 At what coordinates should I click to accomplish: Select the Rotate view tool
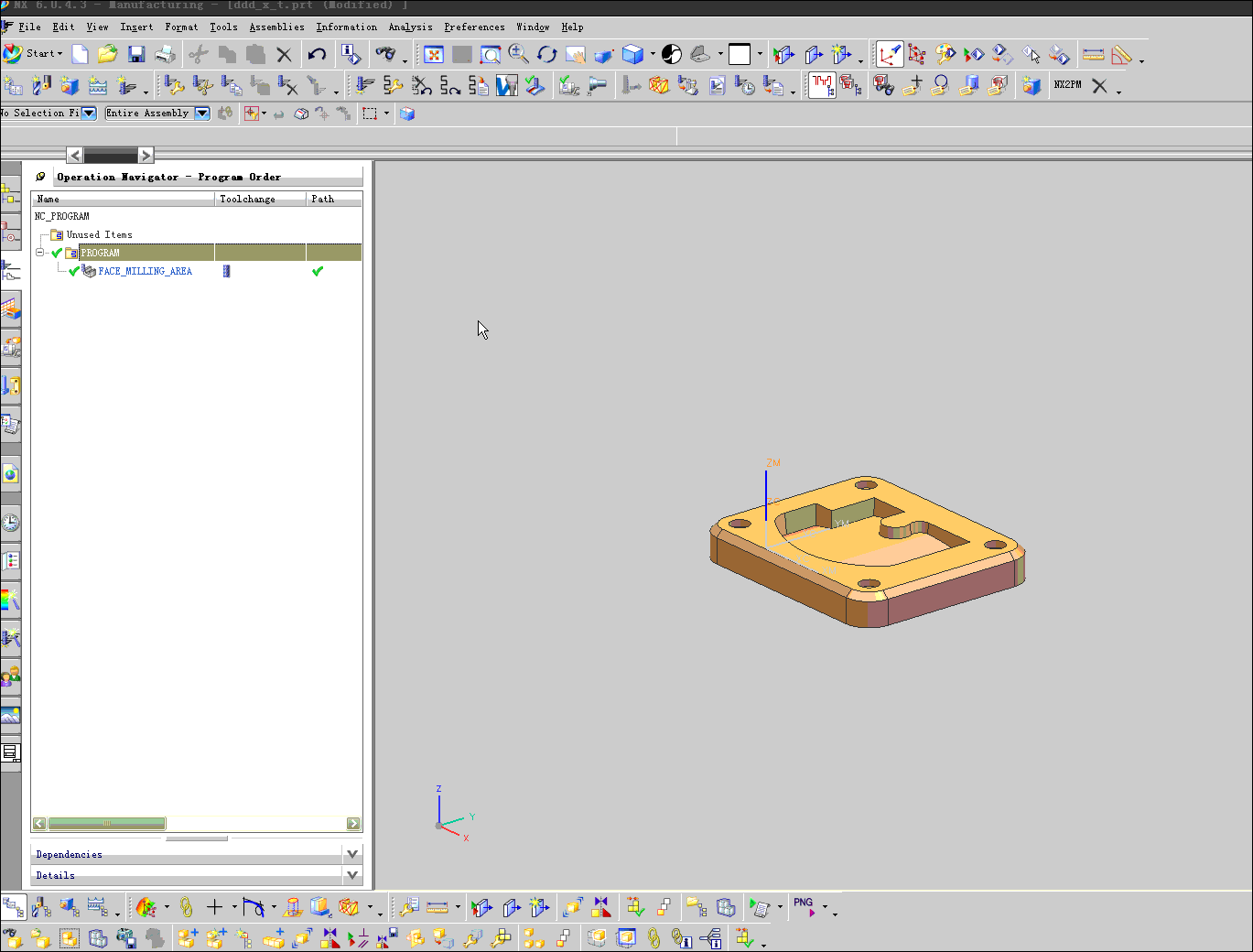(546, 55)
